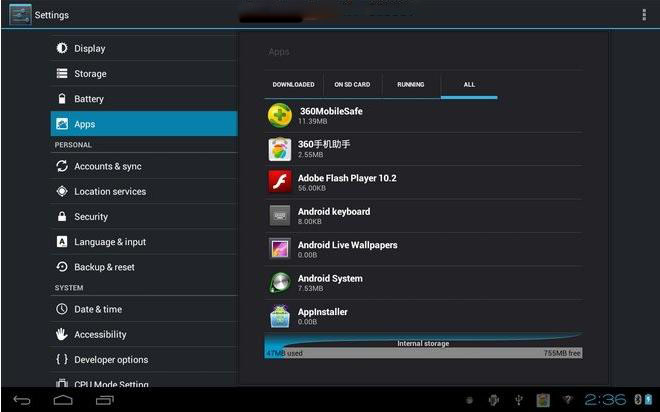Click the battery indicator in status bar
Image resolution: width=660 pixels, height=412 pixels.
[x=648, y=399]
